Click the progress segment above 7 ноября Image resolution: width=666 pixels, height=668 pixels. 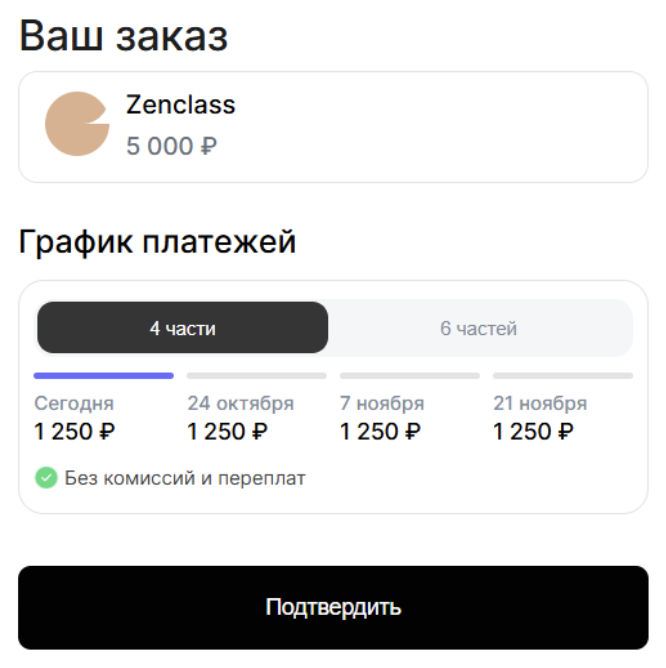coord(410,376)
